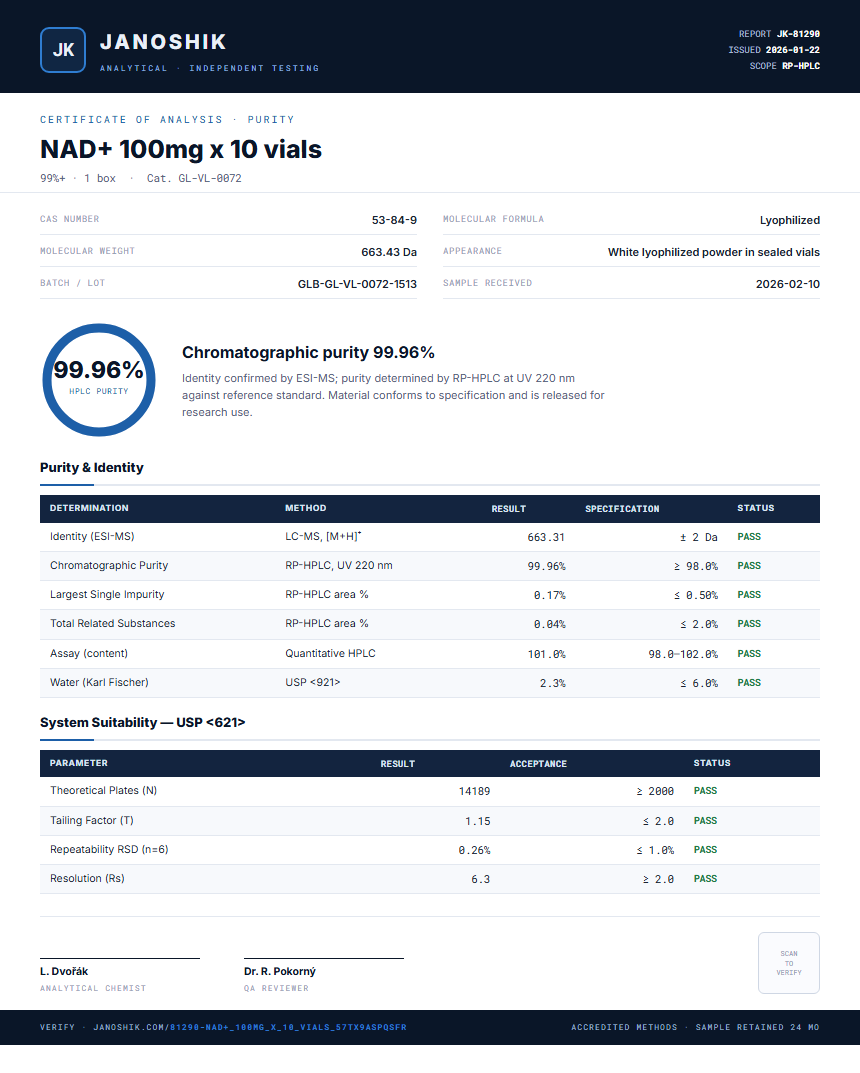
Task: Click the ACCEPTANCE column header
Action: [x=538, y=764]
